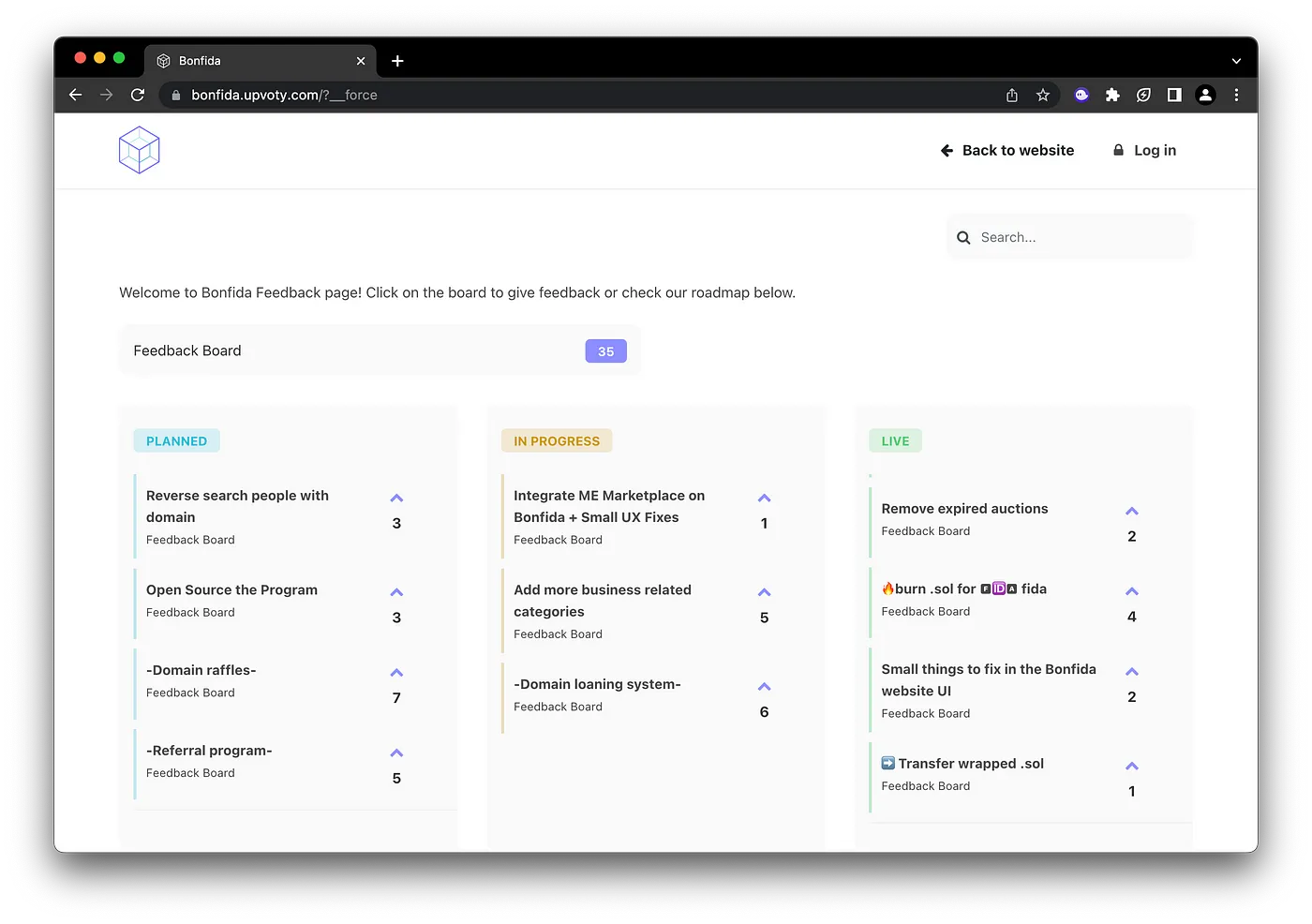Screen dimensions: 1312x924
Task: Upvote the Domain loaning system post
Action: (764, 687)
